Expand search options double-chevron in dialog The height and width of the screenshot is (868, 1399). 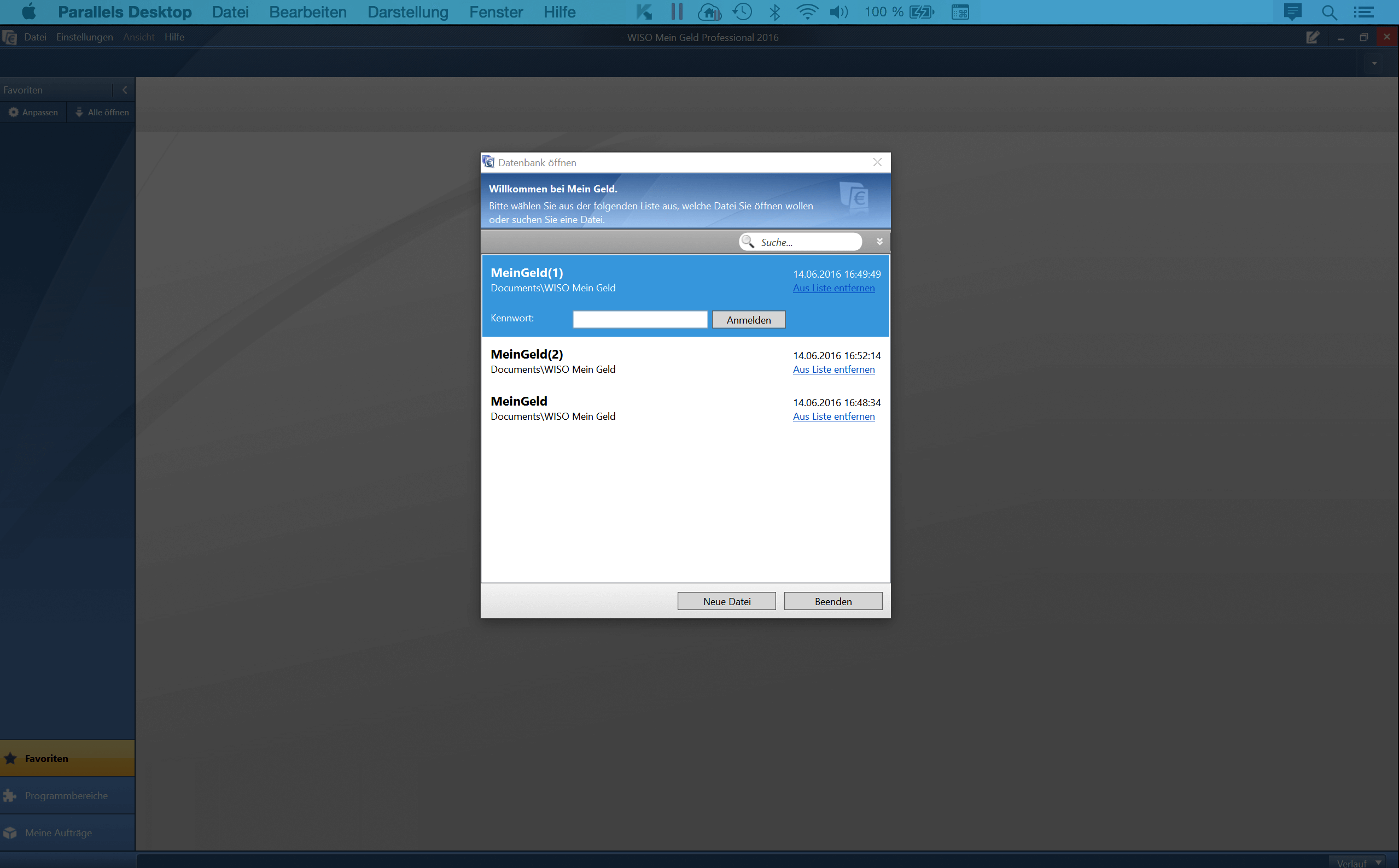coord(879,242)
